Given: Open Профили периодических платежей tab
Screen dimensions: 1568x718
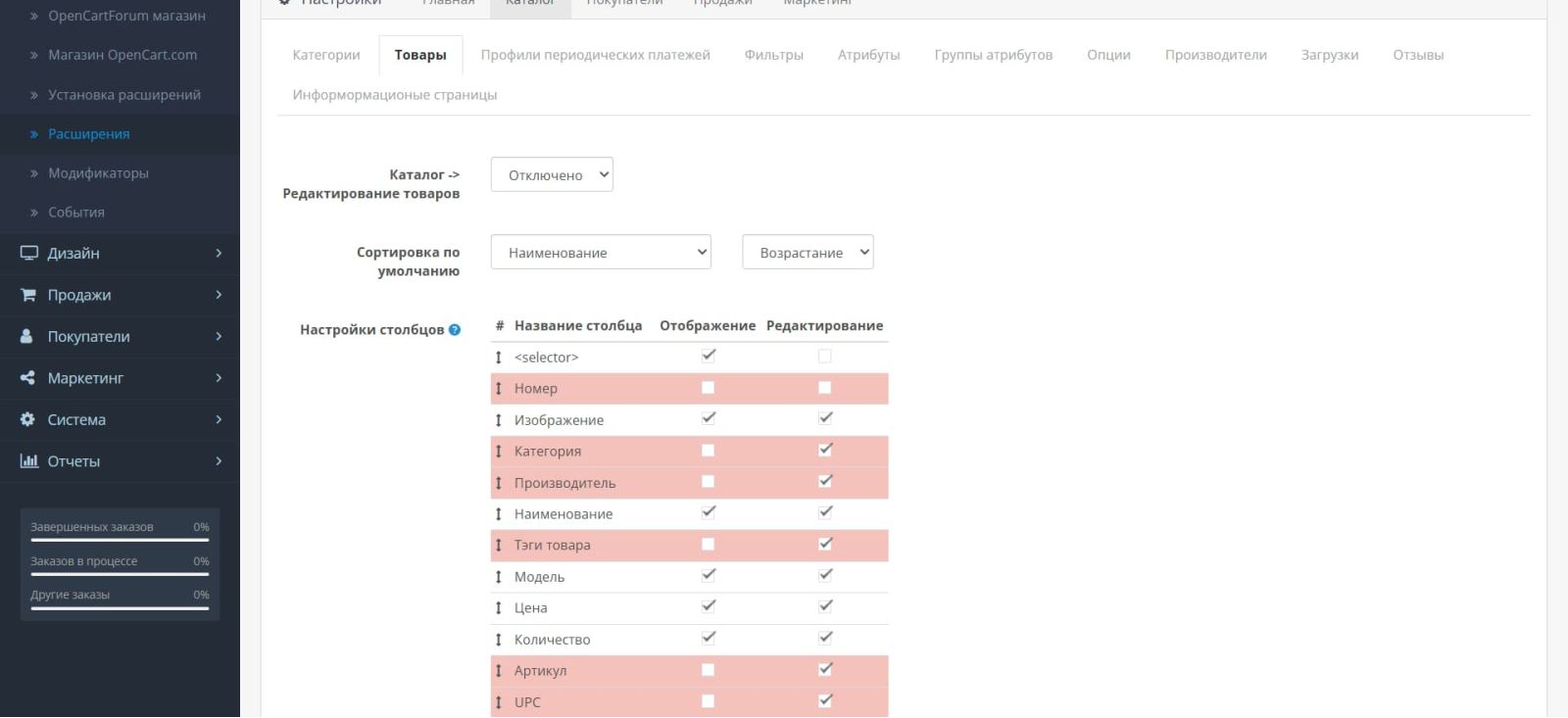Looking at the screenshot, I should [596, 55].
